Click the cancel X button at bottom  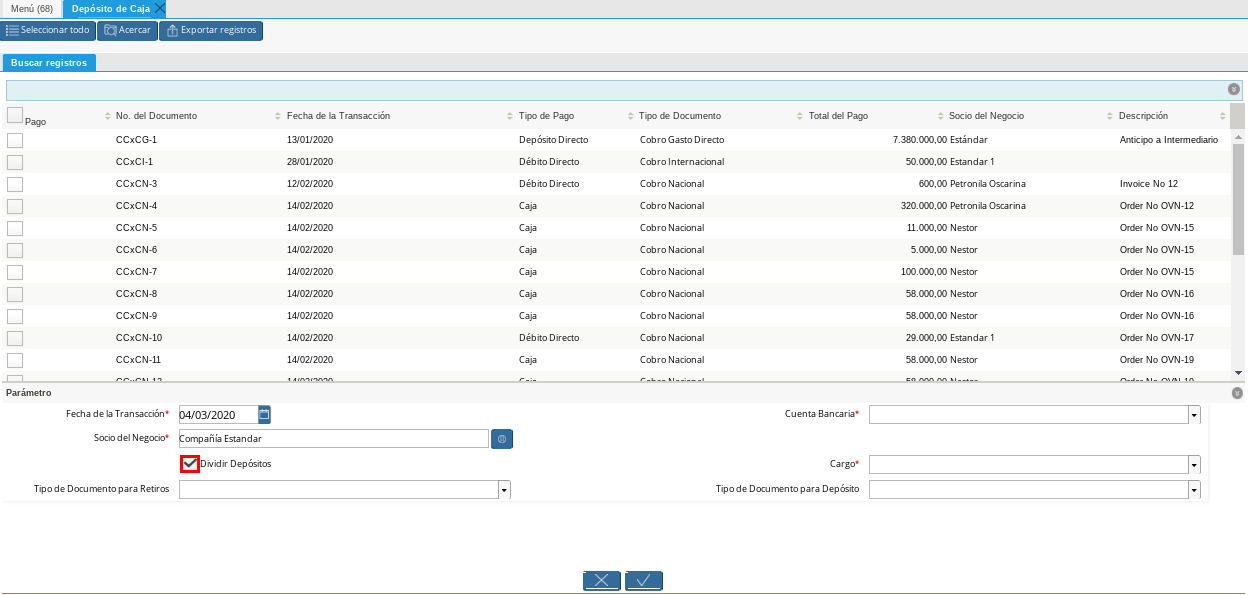(602, 581)
